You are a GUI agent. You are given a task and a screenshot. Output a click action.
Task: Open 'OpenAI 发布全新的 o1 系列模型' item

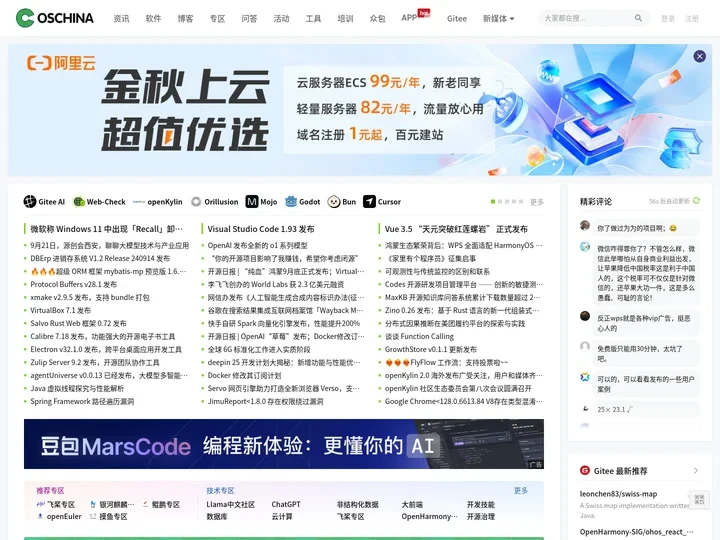click(x=258, y=245)
